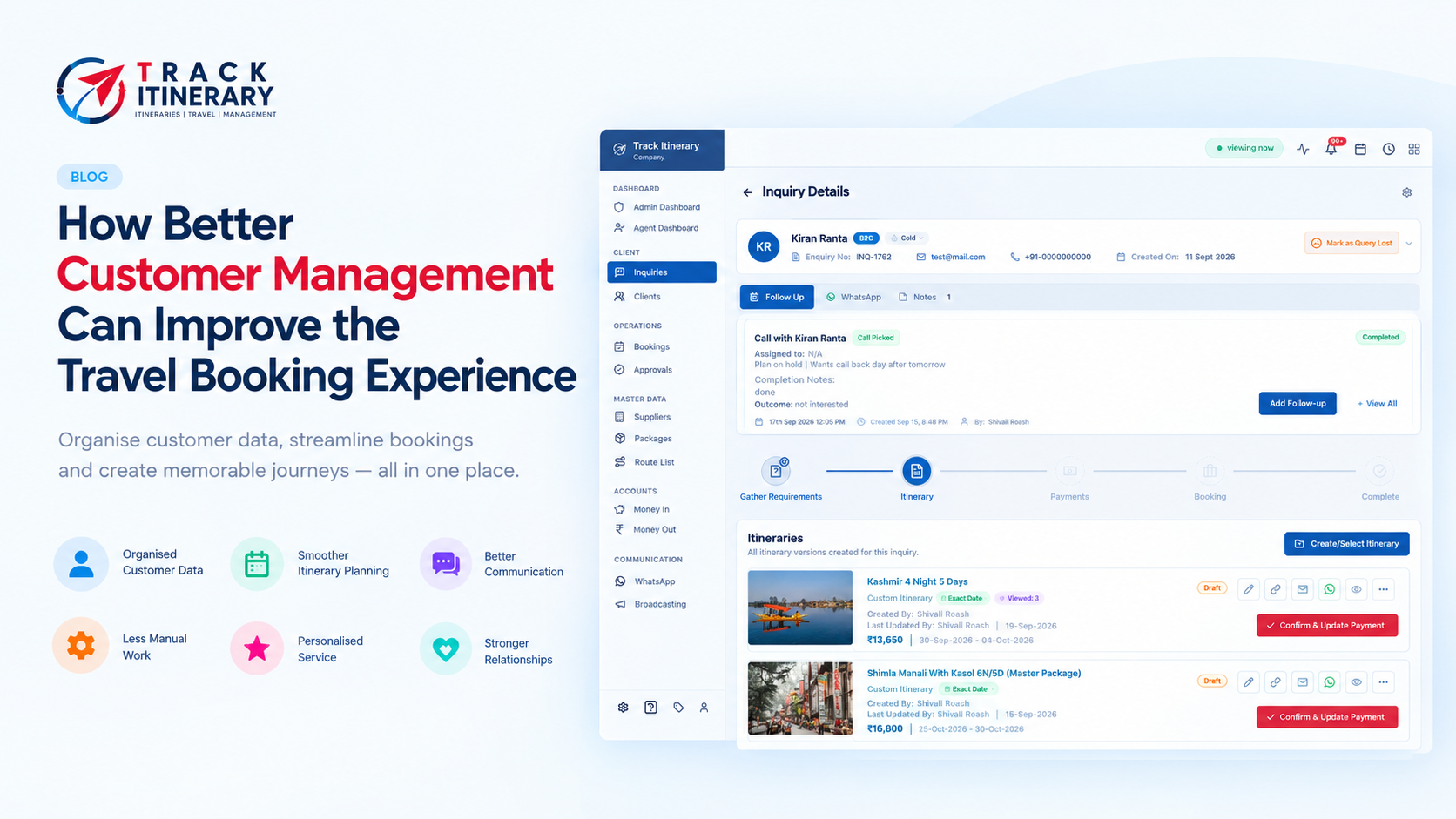The height and width of the screenshot is (819, 1456).
Task: Share Kashmir itinerary via WhatsApp icon
Action: point(1330,589)
